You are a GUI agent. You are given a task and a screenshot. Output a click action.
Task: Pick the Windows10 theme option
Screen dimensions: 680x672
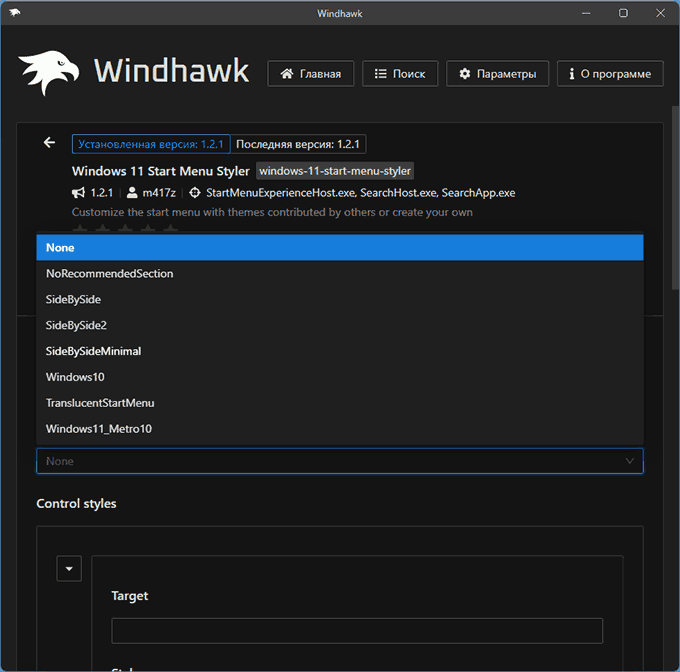coord(339,377)
